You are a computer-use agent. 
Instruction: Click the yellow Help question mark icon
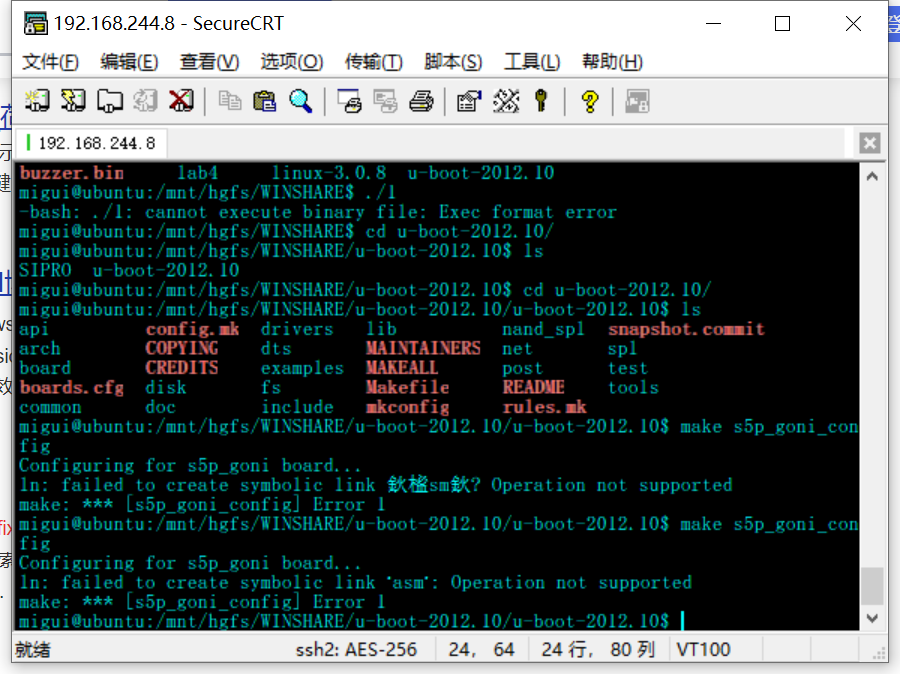tap(590, 102)
